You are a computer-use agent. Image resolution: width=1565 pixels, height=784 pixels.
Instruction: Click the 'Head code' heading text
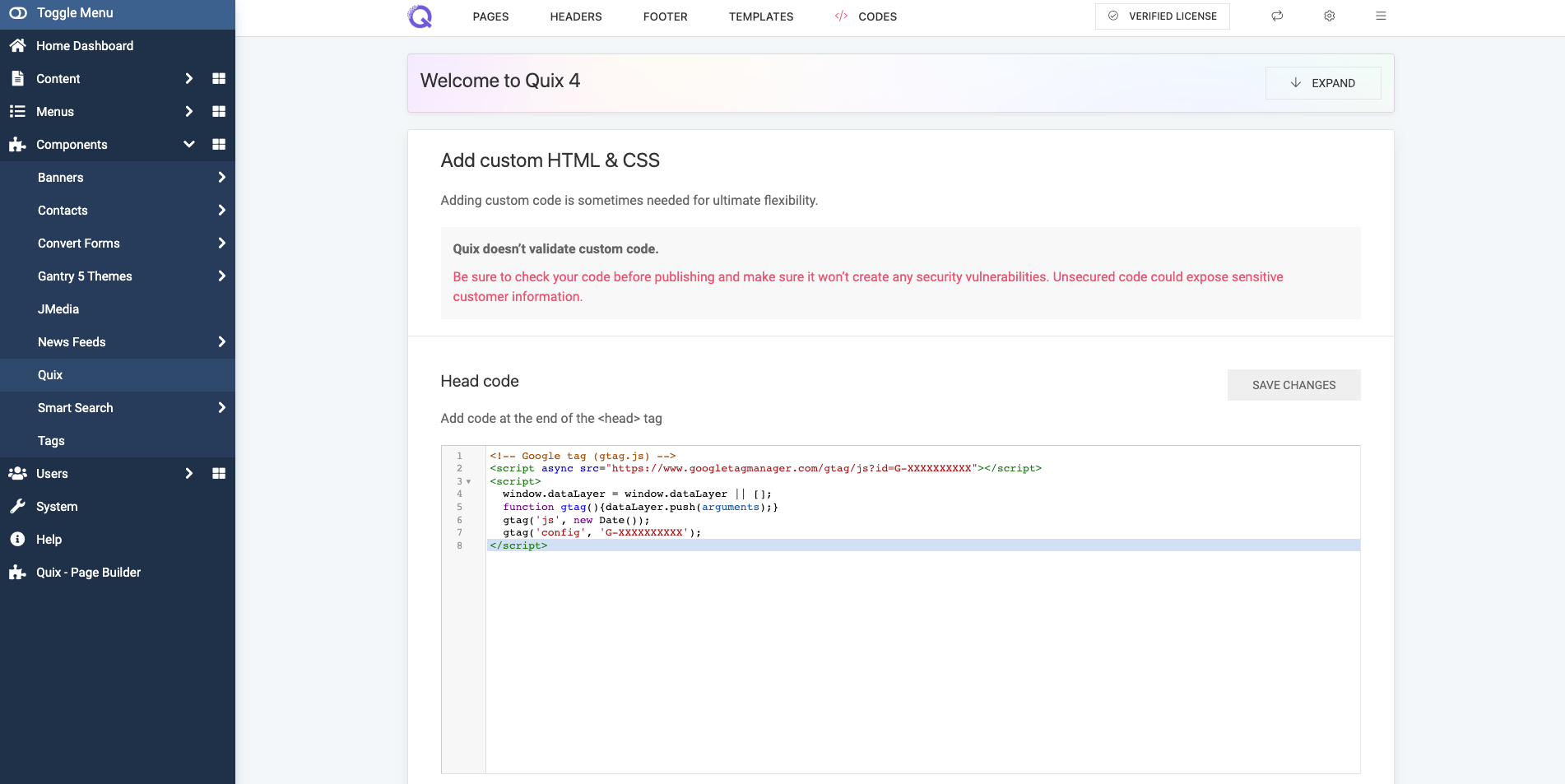coord(480,381)
